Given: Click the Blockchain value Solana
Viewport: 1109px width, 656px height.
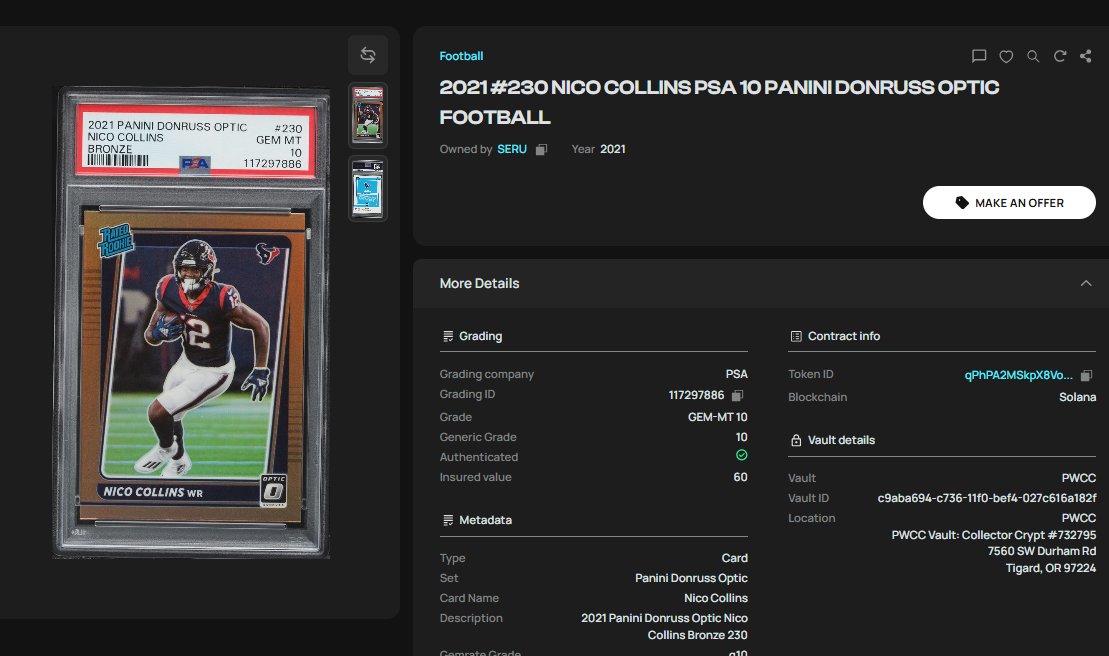Looking at the screenshot, I should (x=1077, y=397).
